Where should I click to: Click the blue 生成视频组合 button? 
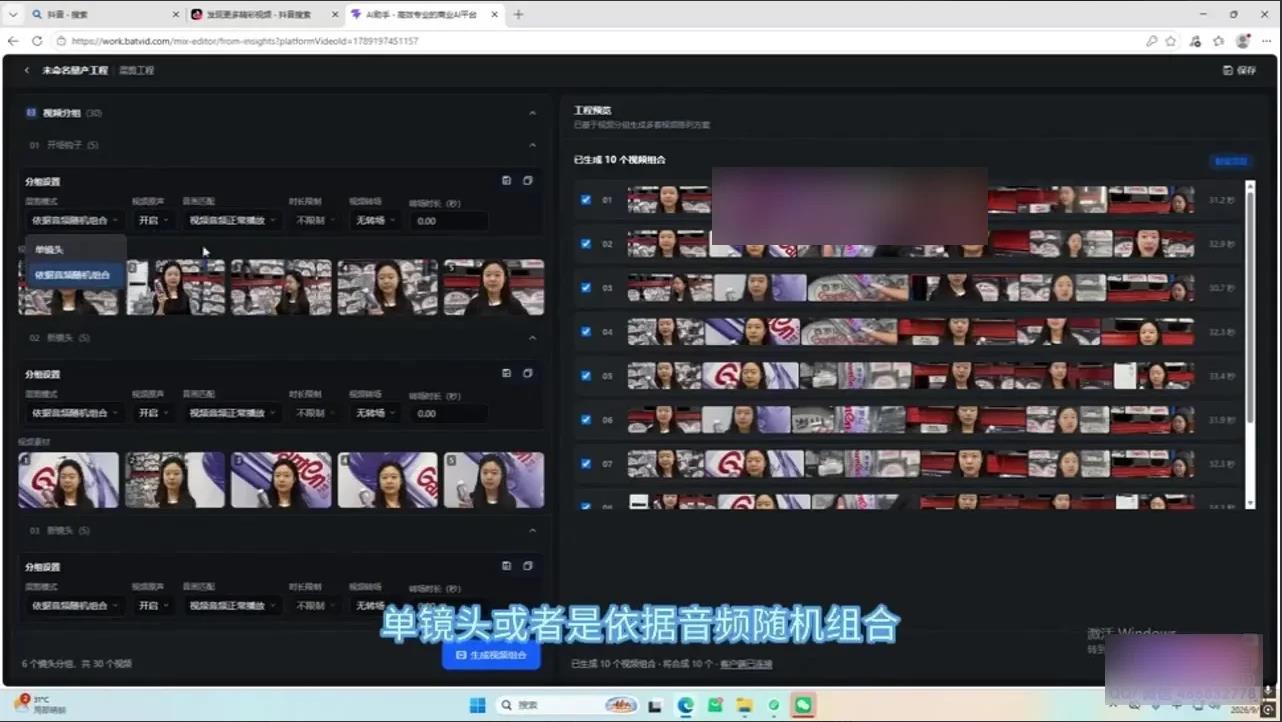pos(491,655)
